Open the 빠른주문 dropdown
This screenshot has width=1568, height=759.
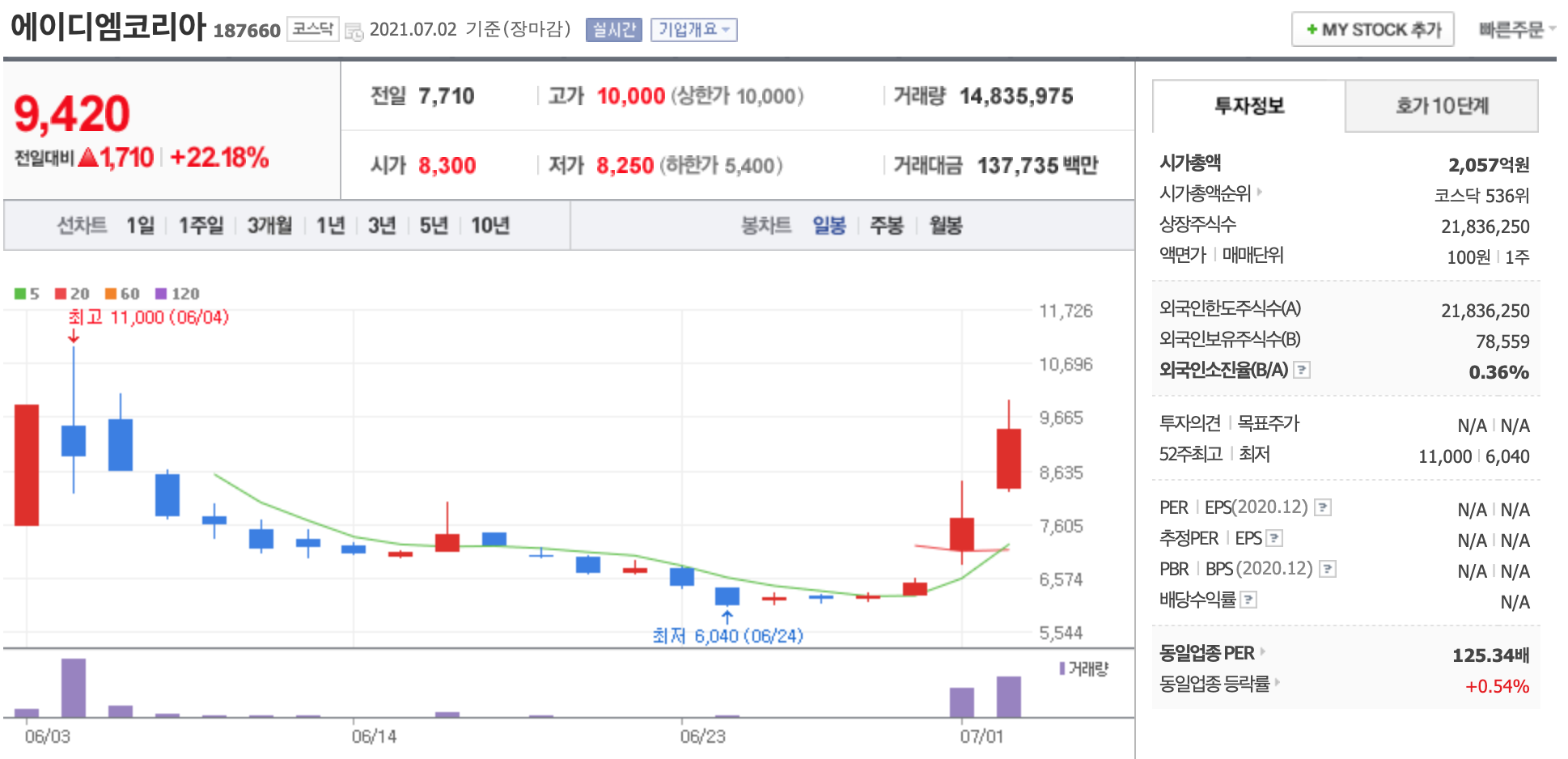pyautogui.click(x=1516, y=30)
